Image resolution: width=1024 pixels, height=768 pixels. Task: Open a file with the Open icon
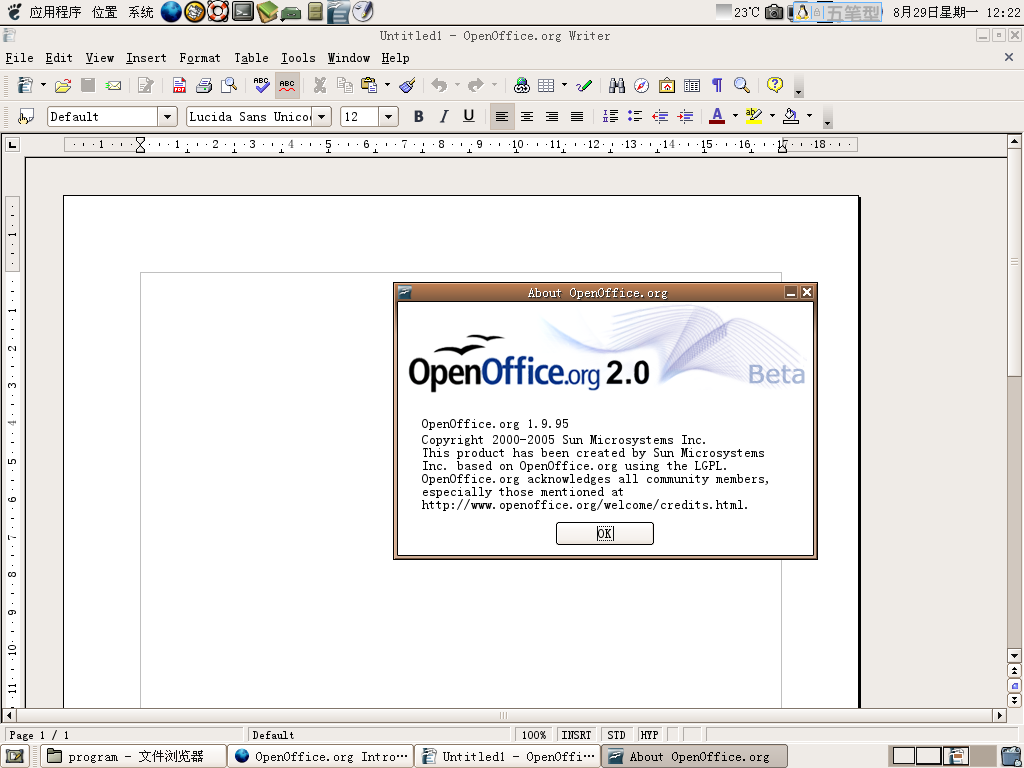(63, 85)
